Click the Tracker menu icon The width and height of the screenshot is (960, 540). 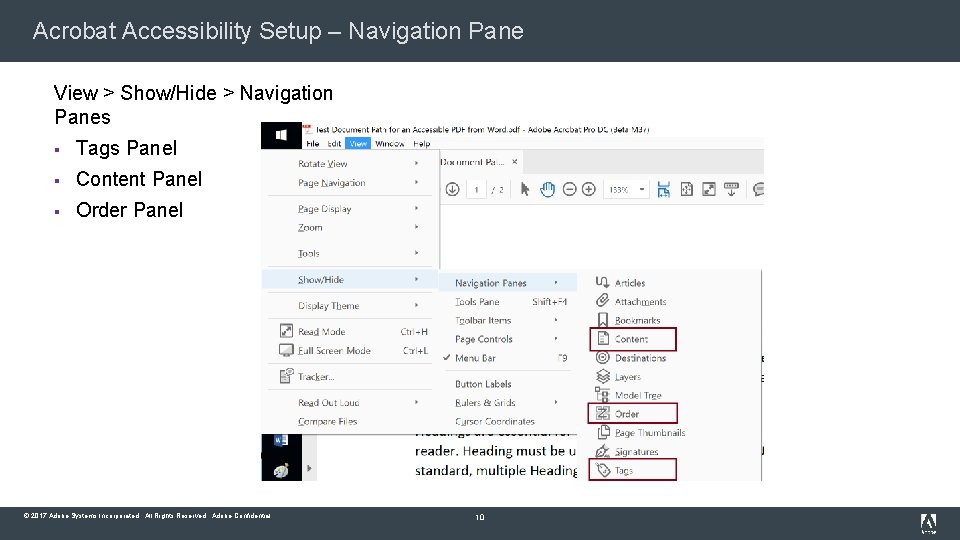286,376
